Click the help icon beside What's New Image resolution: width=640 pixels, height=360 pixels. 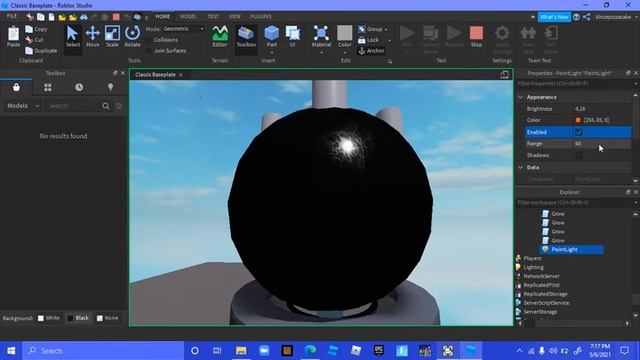pyautogui.click(x=576, y=17)
